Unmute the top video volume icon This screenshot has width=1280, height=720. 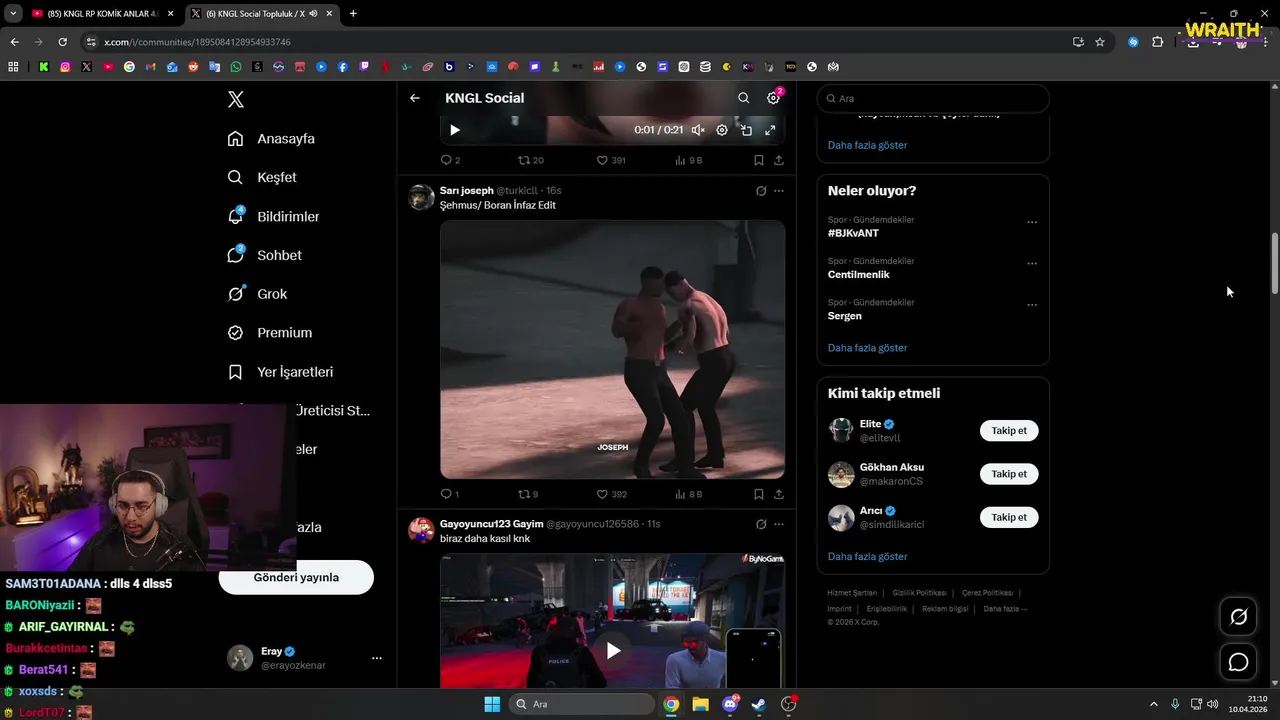point(698,130)
